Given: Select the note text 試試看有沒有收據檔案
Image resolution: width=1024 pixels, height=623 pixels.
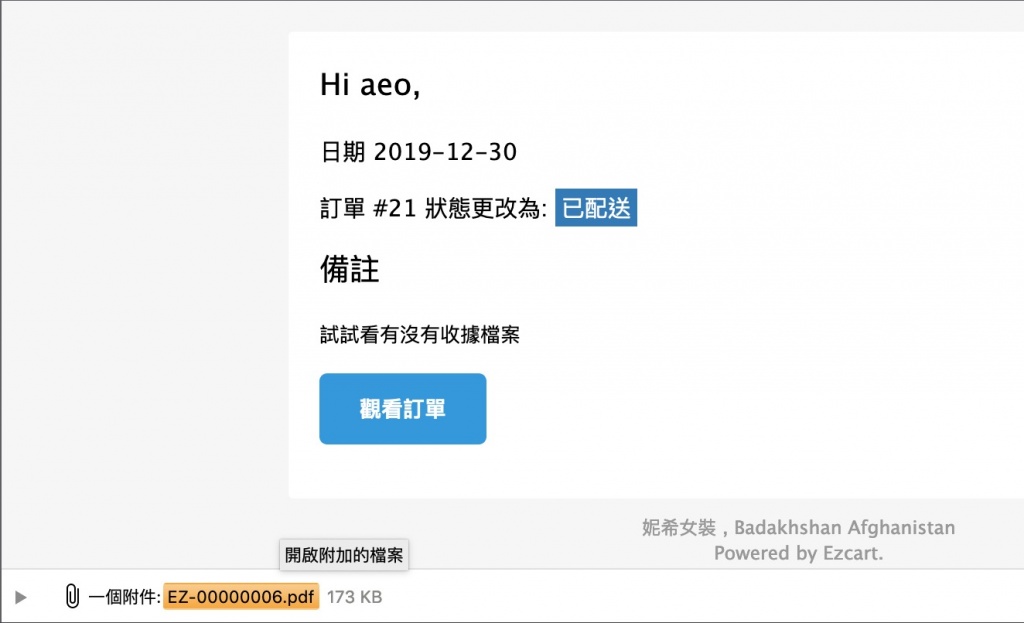Looking at the screenshot, I should (x=419, y=335).
